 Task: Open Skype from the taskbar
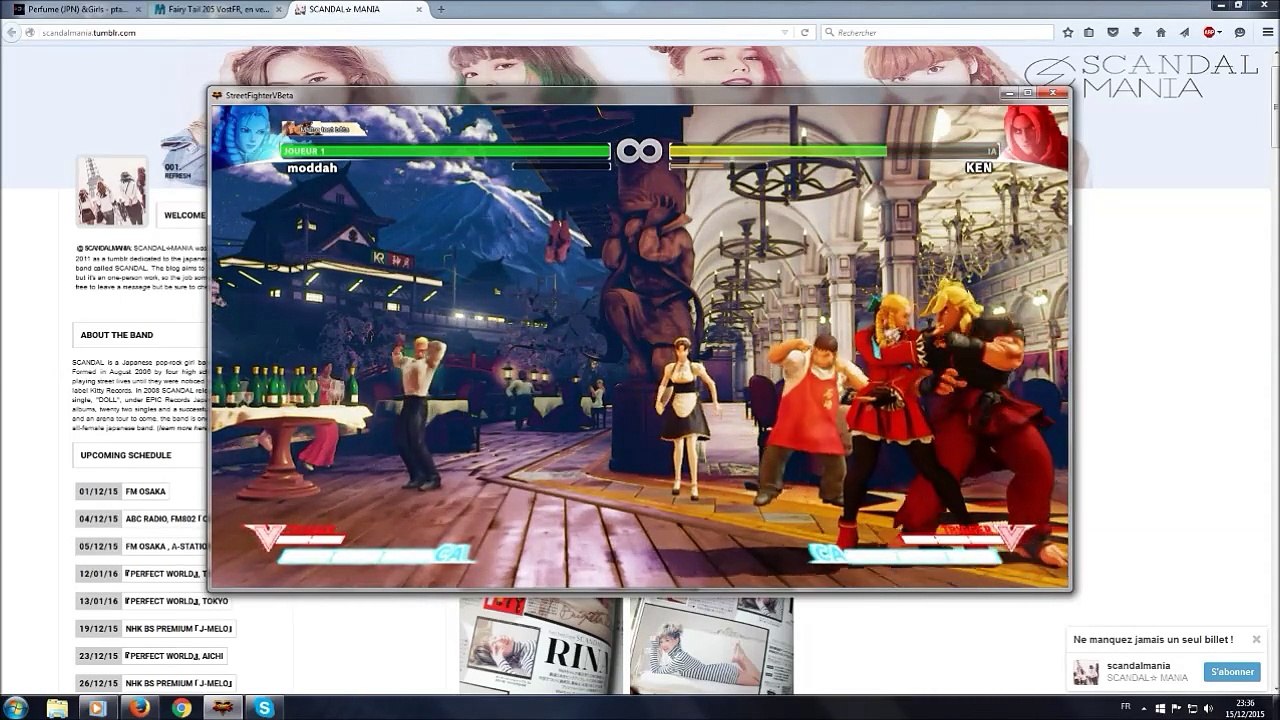[264, 708]
